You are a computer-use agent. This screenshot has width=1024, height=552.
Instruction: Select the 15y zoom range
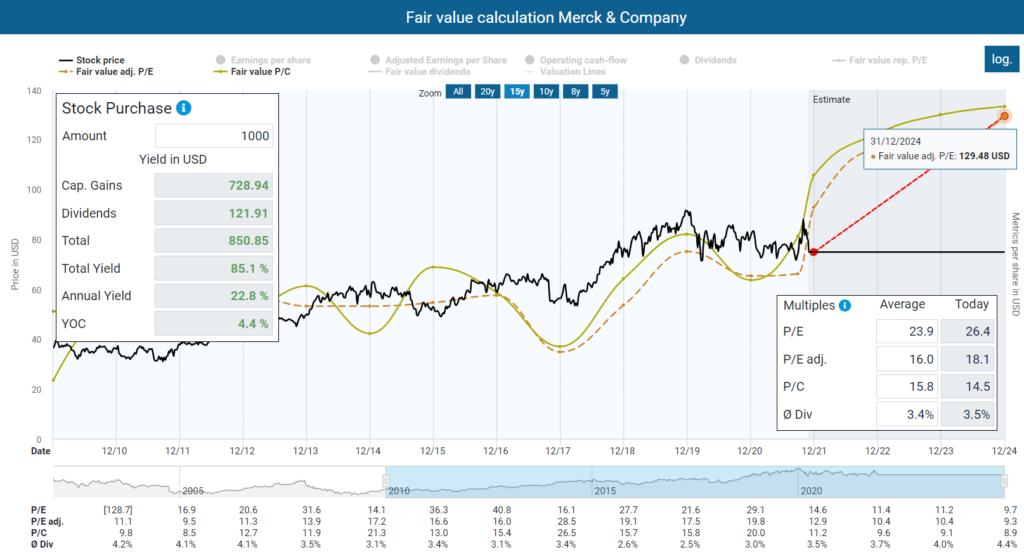[x=517, y=91]
